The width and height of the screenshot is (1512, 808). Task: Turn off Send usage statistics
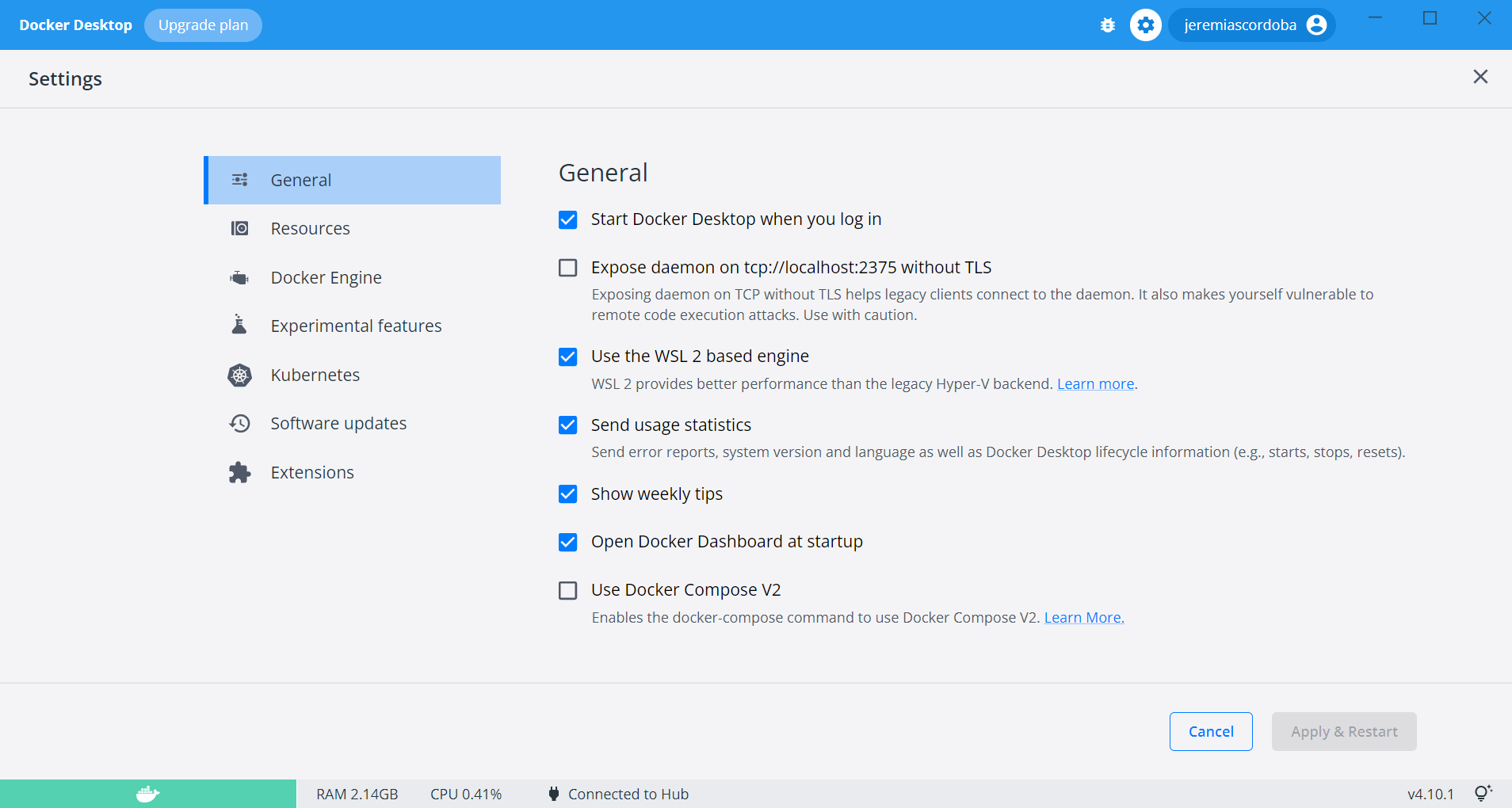(568, 425)
